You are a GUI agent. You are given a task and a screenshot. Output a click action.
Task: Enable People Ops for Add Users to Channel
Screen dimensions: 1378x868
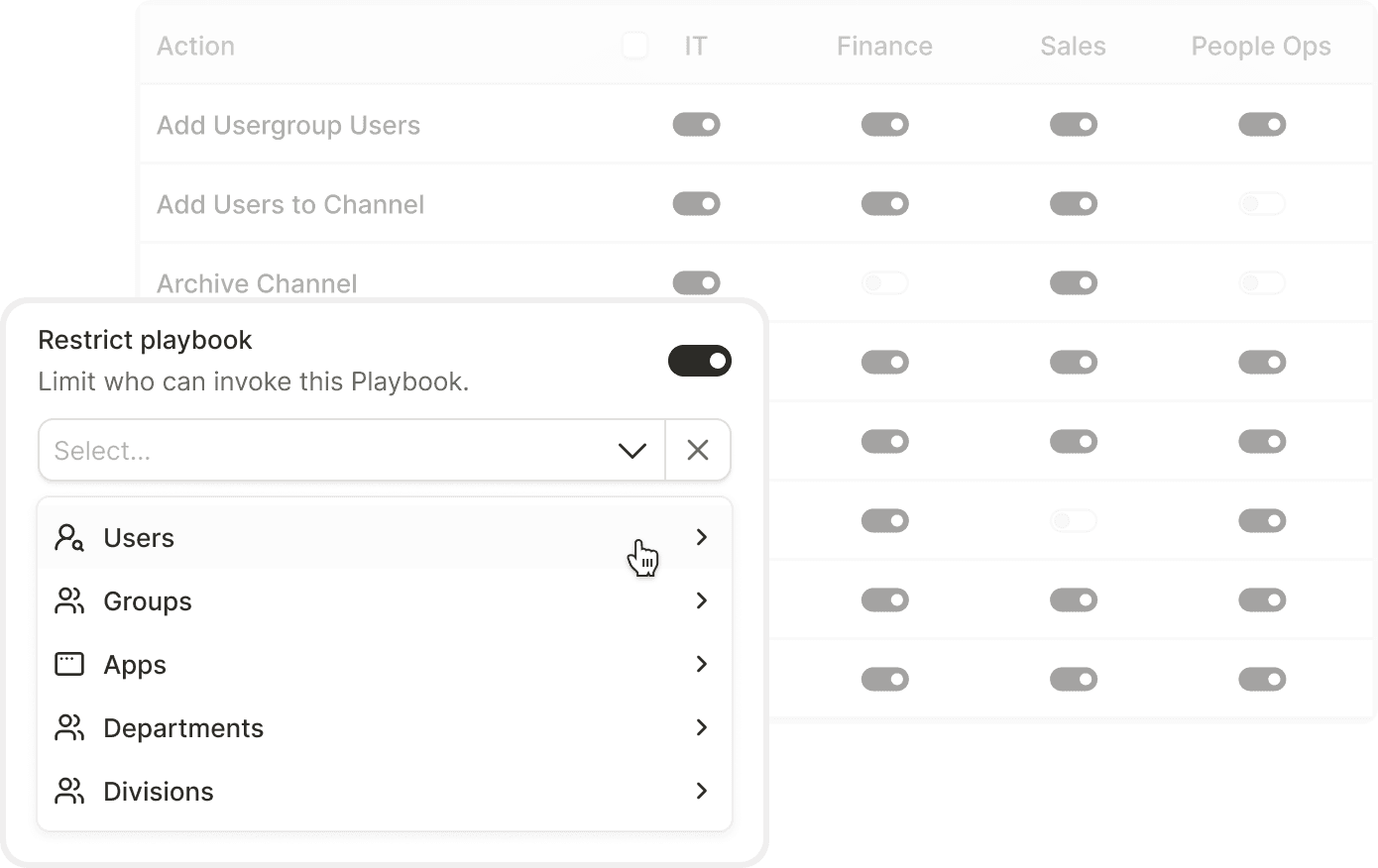(1261, 204)
